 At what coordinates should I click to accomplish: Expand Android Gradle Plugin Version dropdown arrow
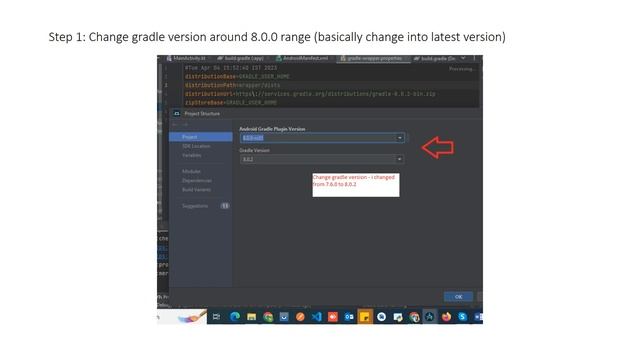tap(400, 138)
